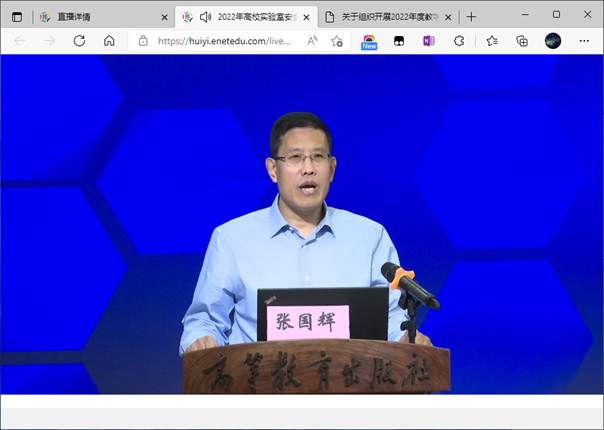View site security lock information
Viewport: 604px width, 430px height.
coord(144,41)
